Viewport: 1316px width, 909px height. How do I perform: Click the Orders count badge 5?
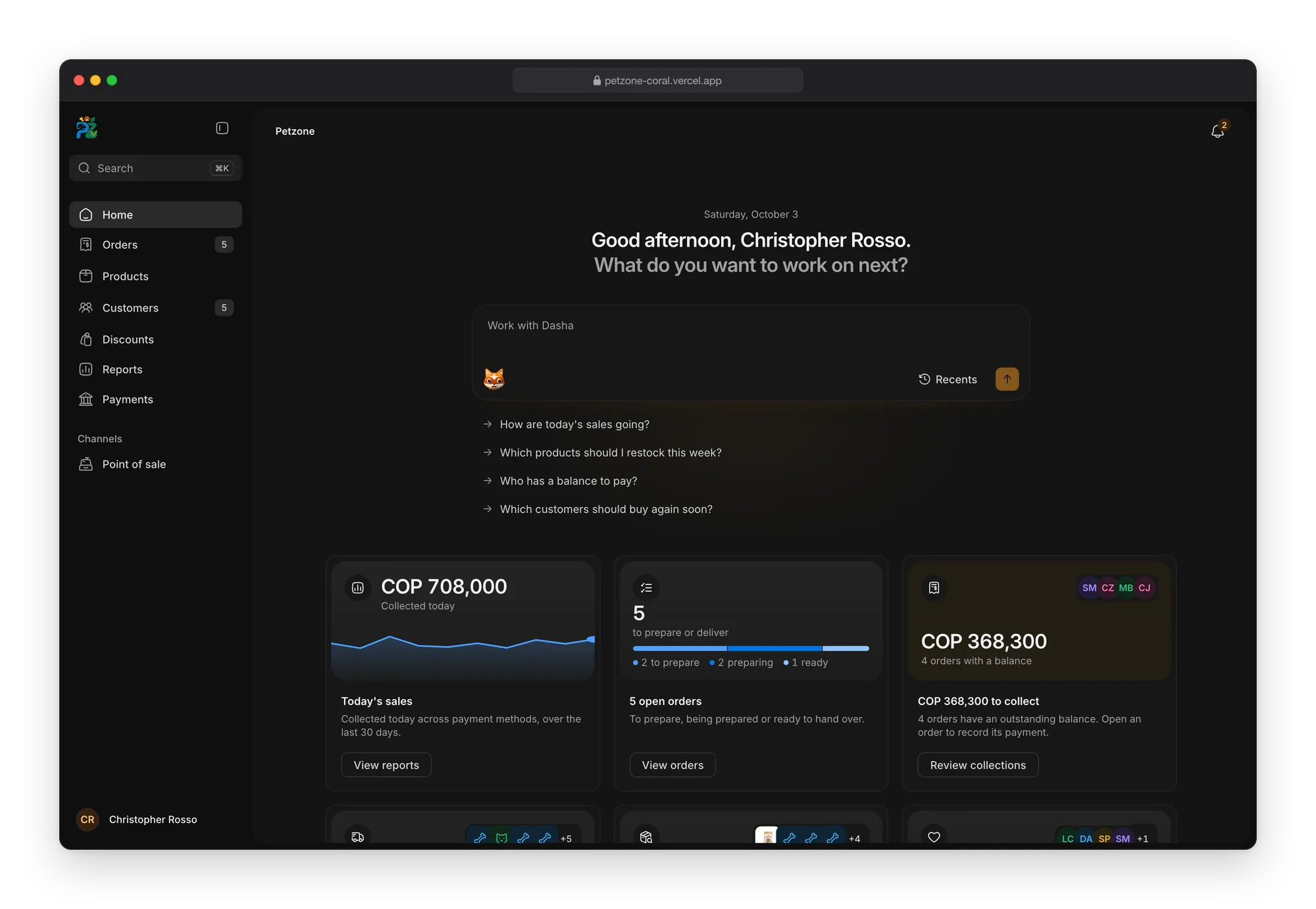pyautogui.click(x=224, y=245)
